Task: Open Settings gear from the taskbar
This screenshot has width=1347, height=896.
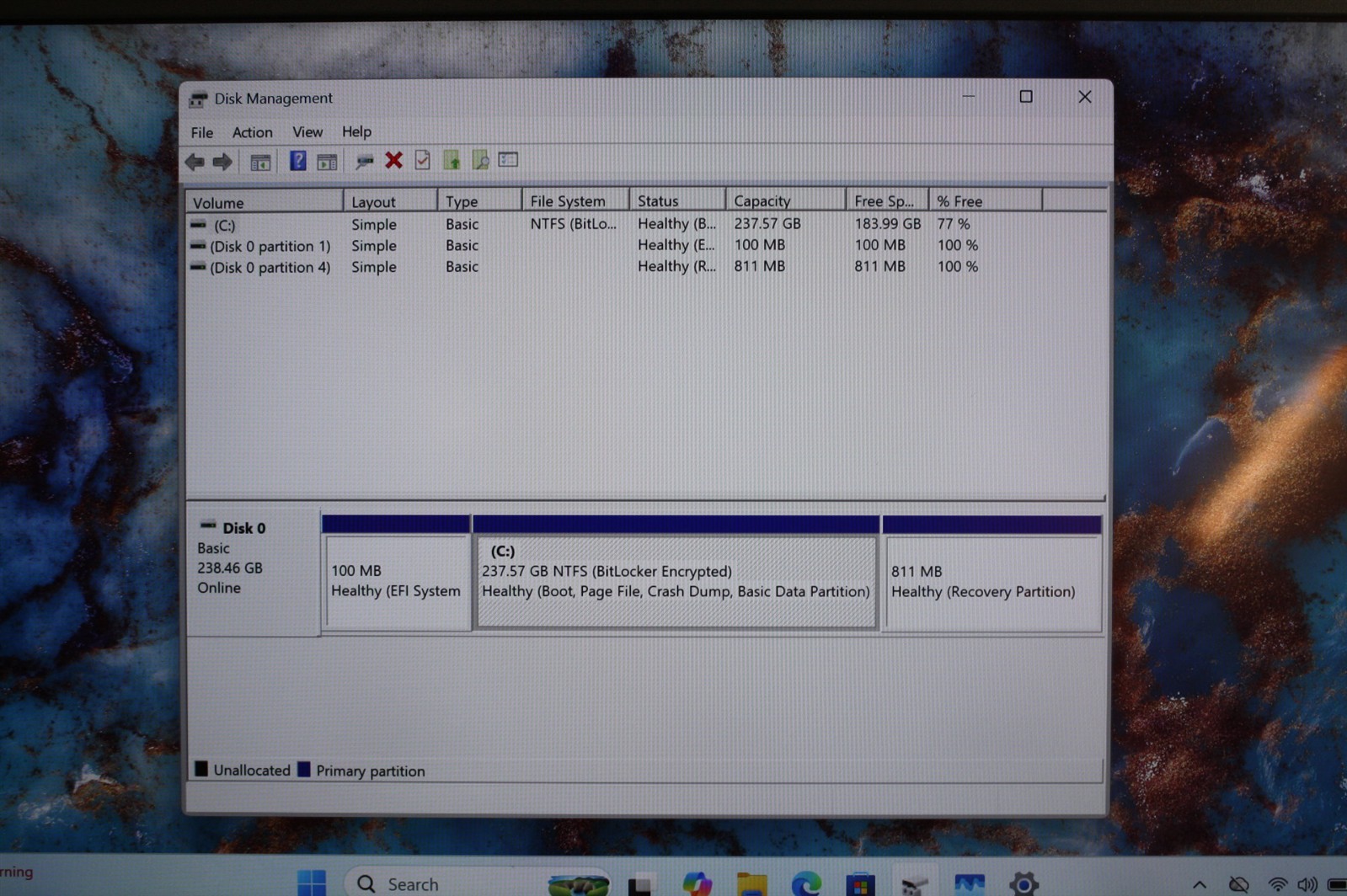Action: [1024, 883]
